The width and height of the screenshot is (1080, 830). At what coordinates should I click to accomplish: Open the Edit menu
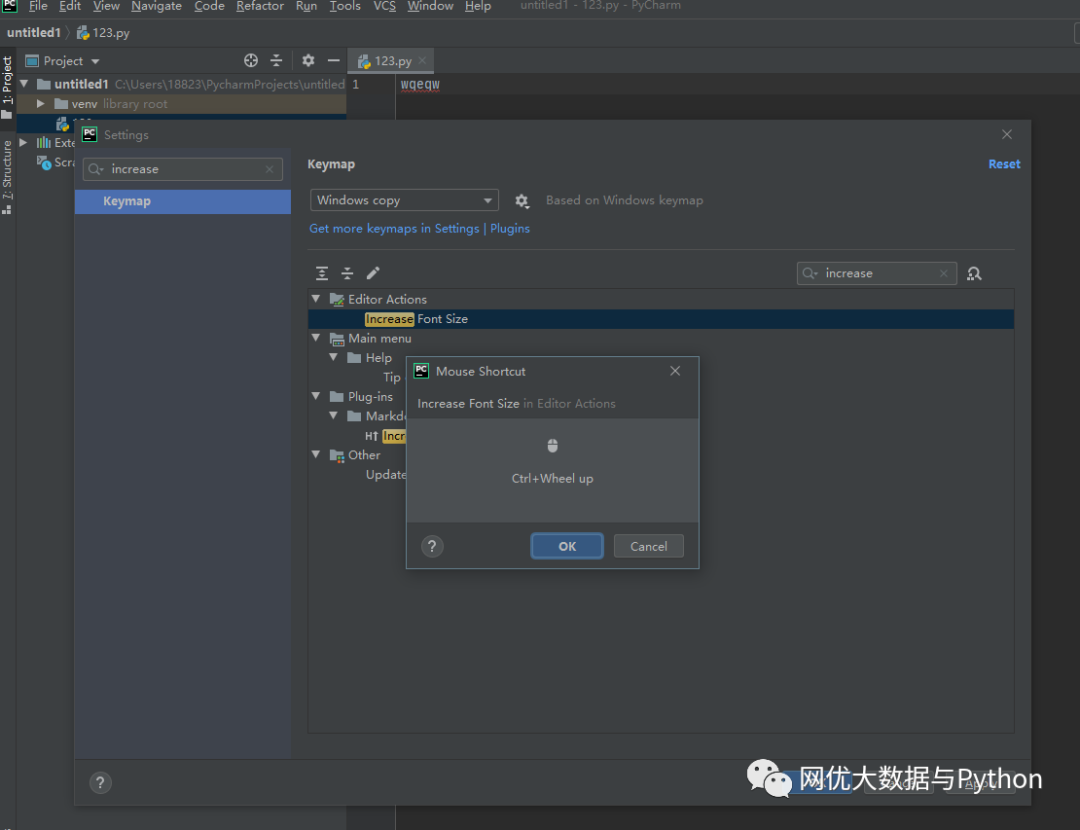click(x=70, y=6)
